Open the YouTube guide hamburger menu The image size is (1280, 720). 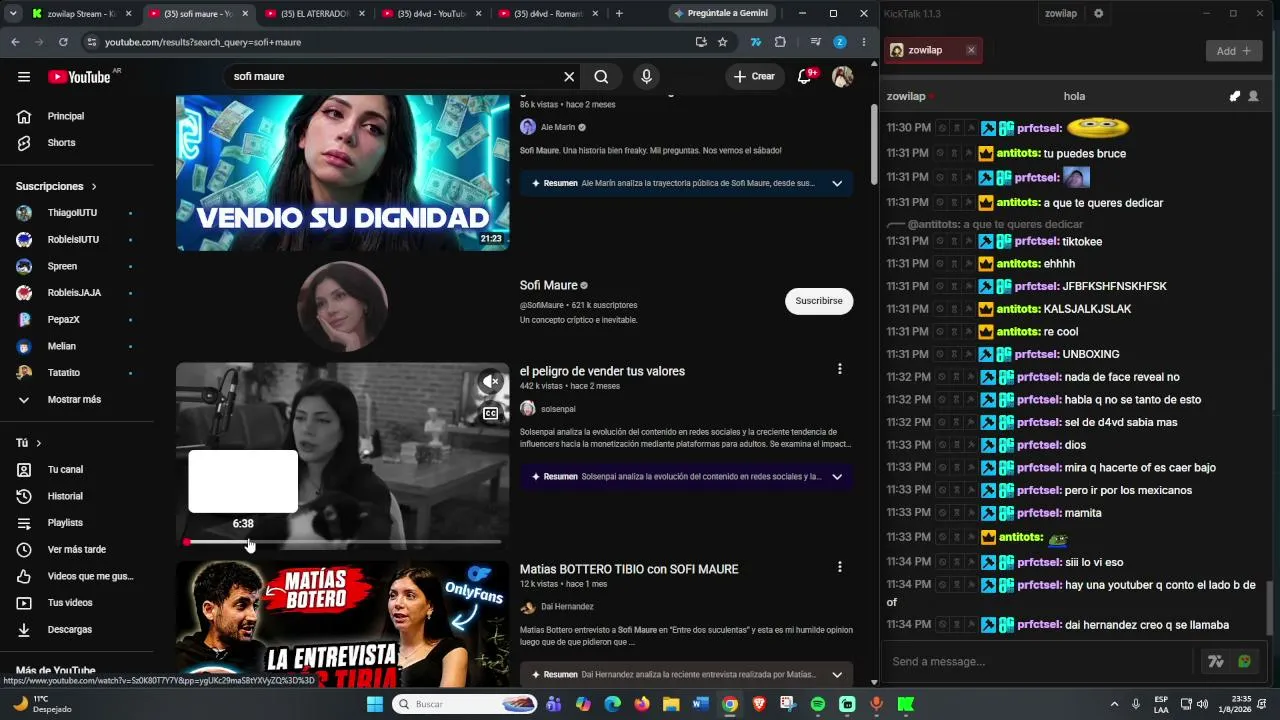pos(24,77)
